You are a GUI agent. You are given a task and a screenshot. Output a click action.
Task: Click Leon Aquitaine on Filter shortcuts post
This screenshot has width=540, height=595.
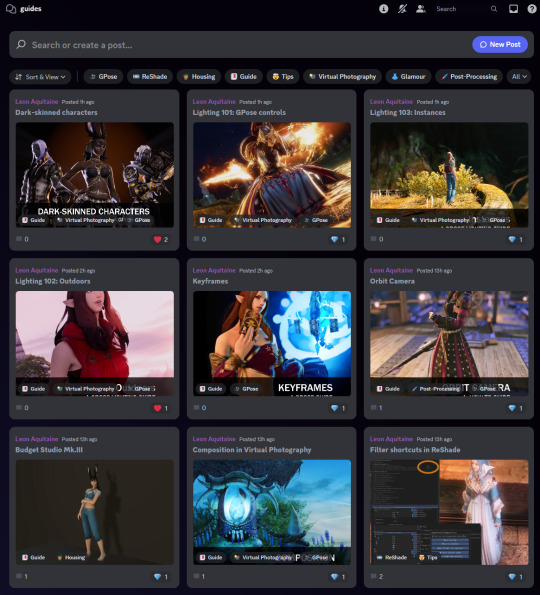(391, 439)
